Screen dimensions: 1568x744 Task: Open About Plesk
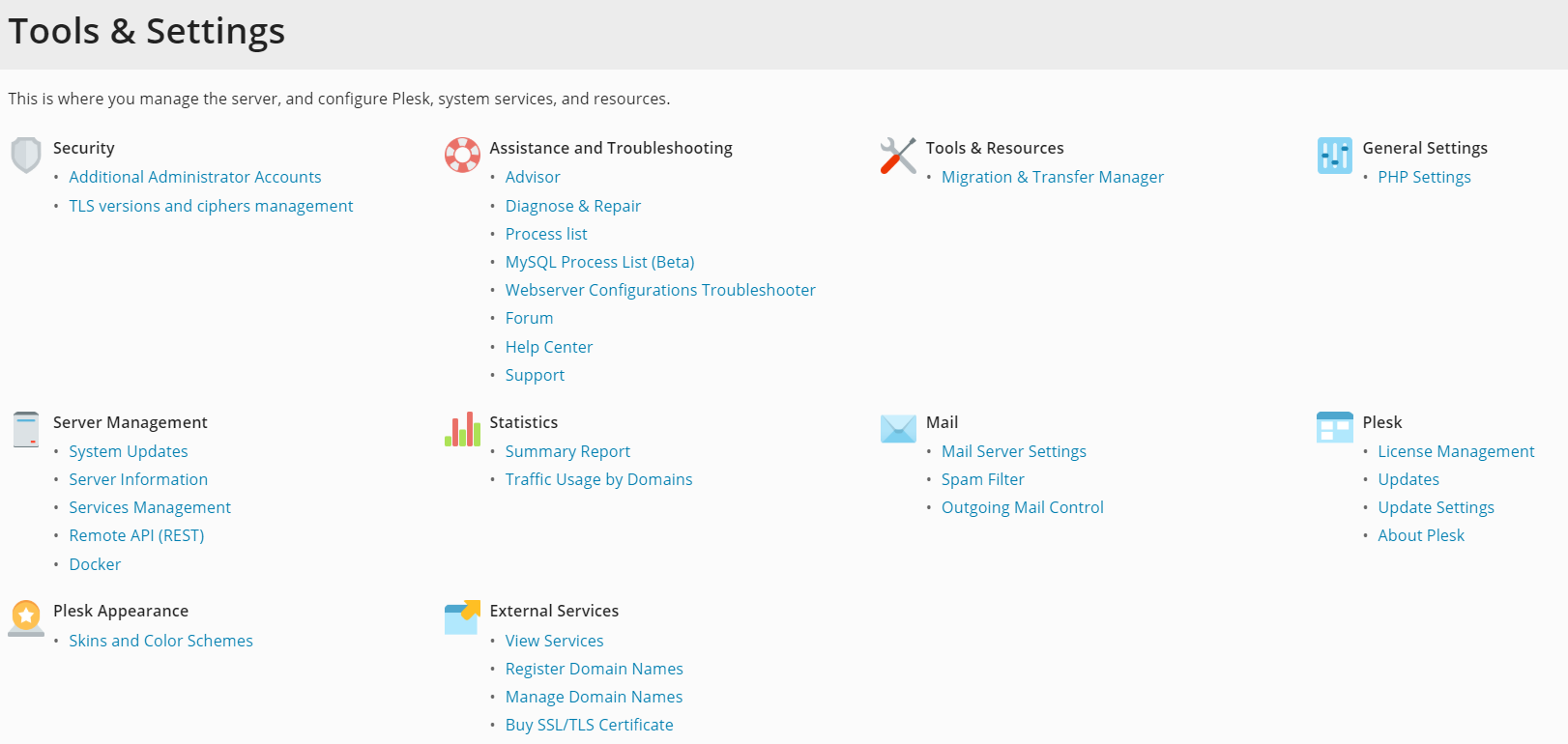coord(1421,535)
